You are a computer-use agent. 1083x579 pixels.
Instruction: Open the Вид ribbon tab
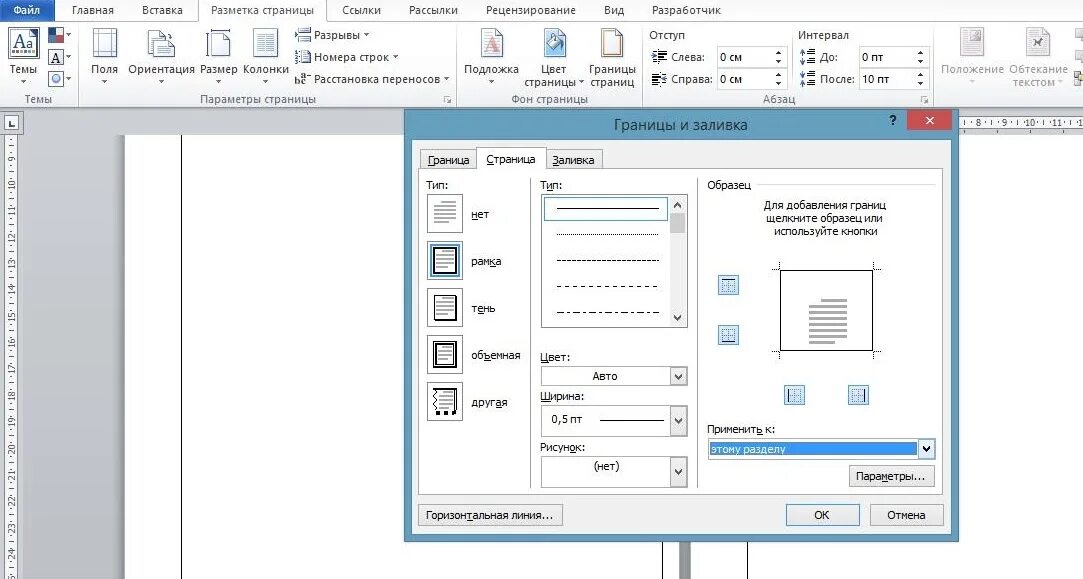pos(613,10)
